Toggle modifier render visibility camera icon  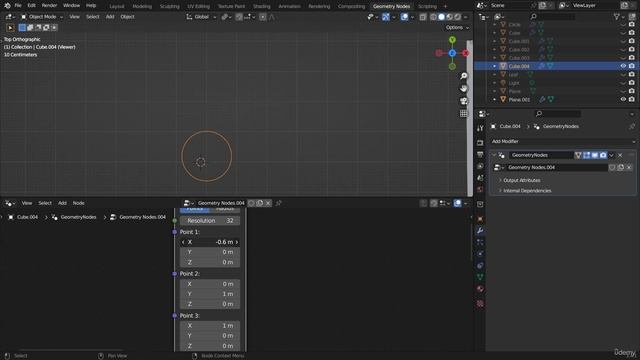tap(603, 155)
